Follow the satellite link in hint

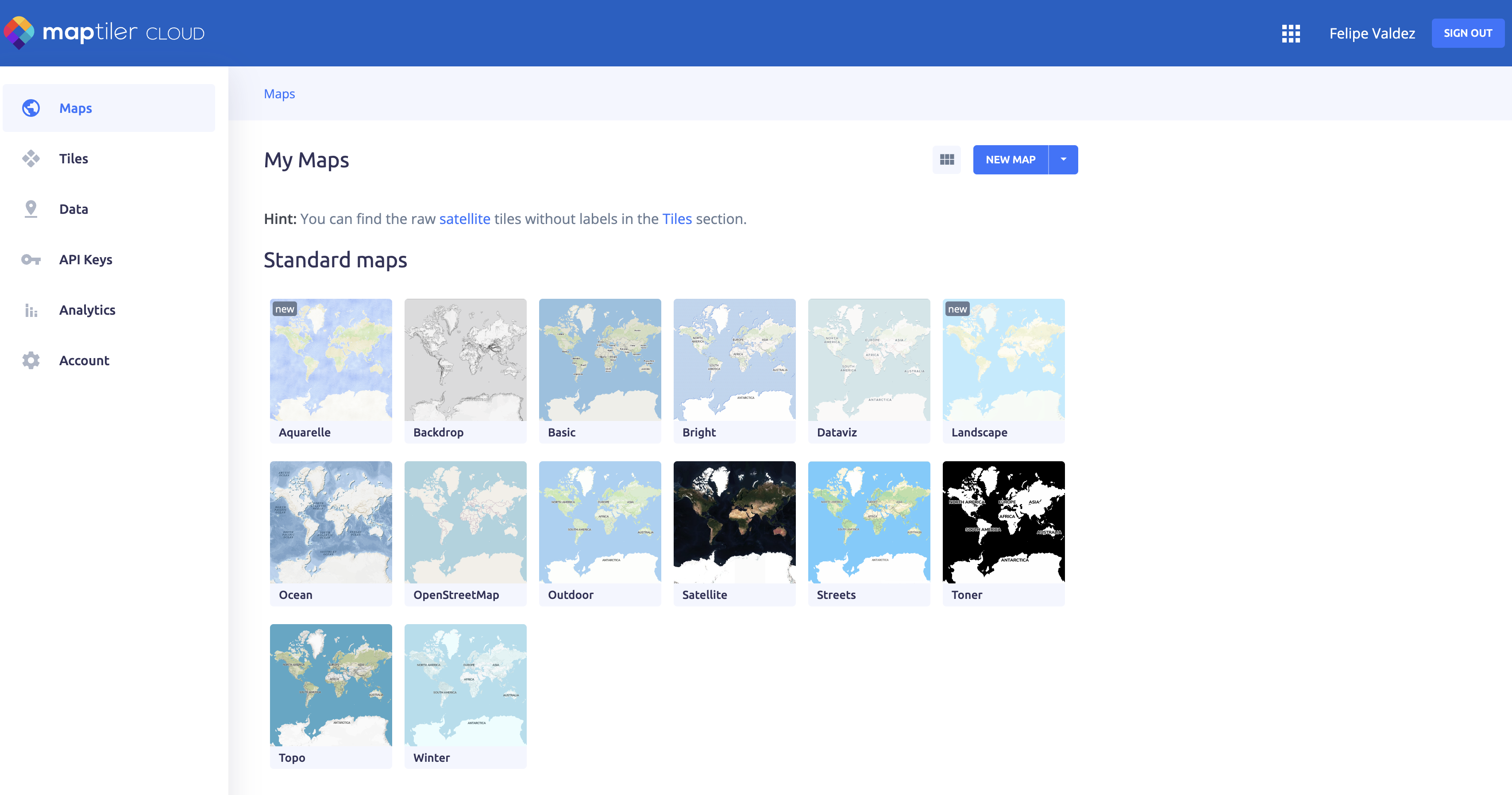tap(464, 219)
